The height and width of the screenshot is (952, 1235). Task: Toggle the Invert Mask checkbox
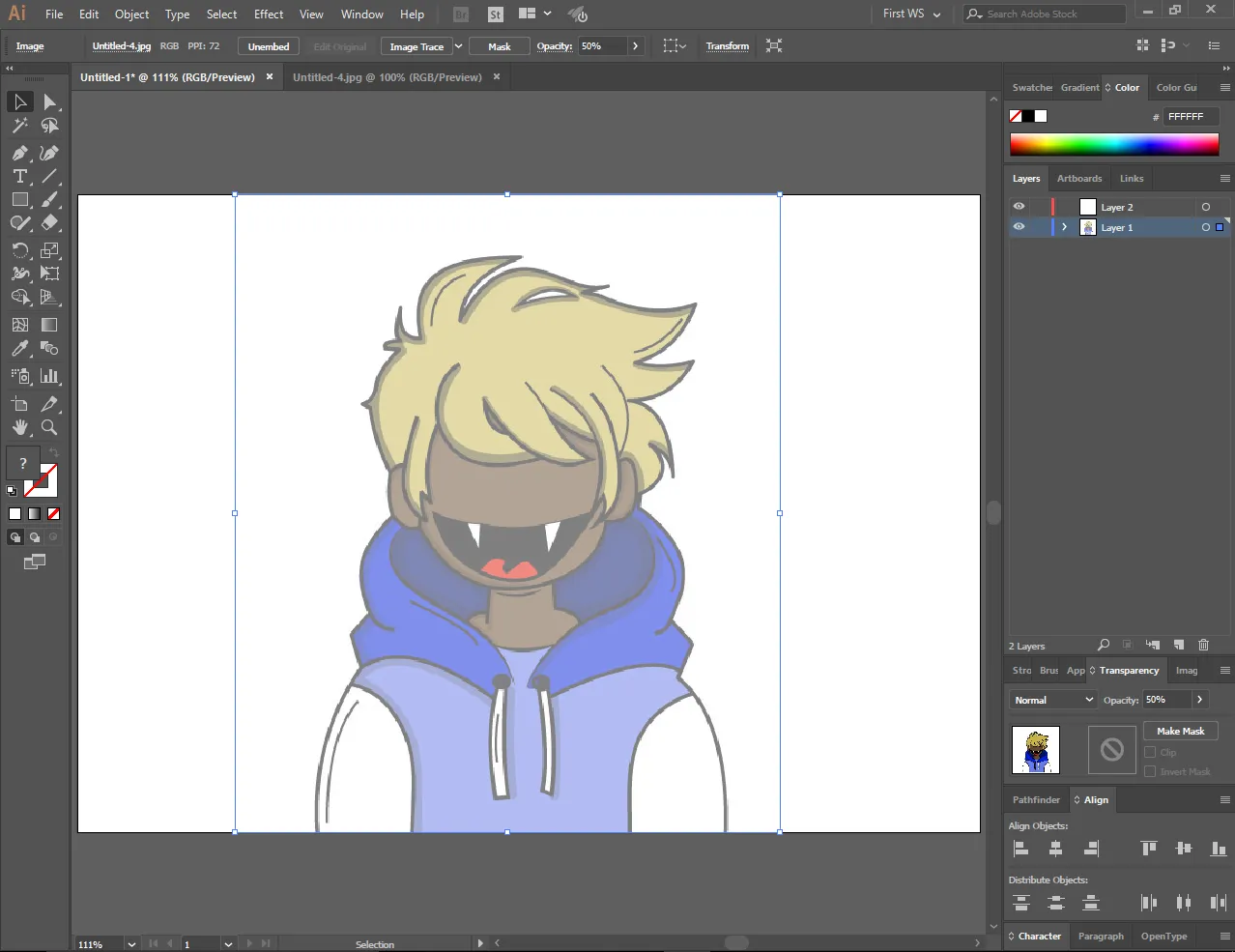pos(1150,771)
